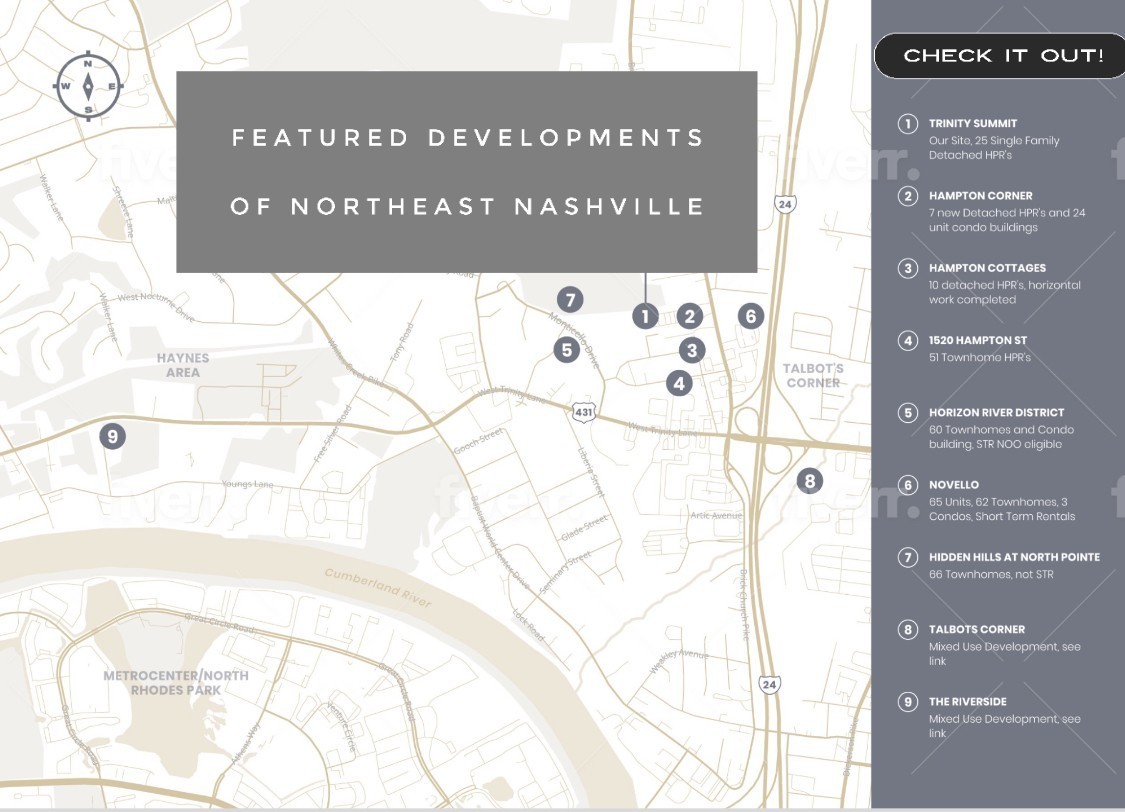The width and height of the screenshot is (1125, 812).
Task: Click map pin 6 near Talbot's Corner
Action: [x=751, y=316]
